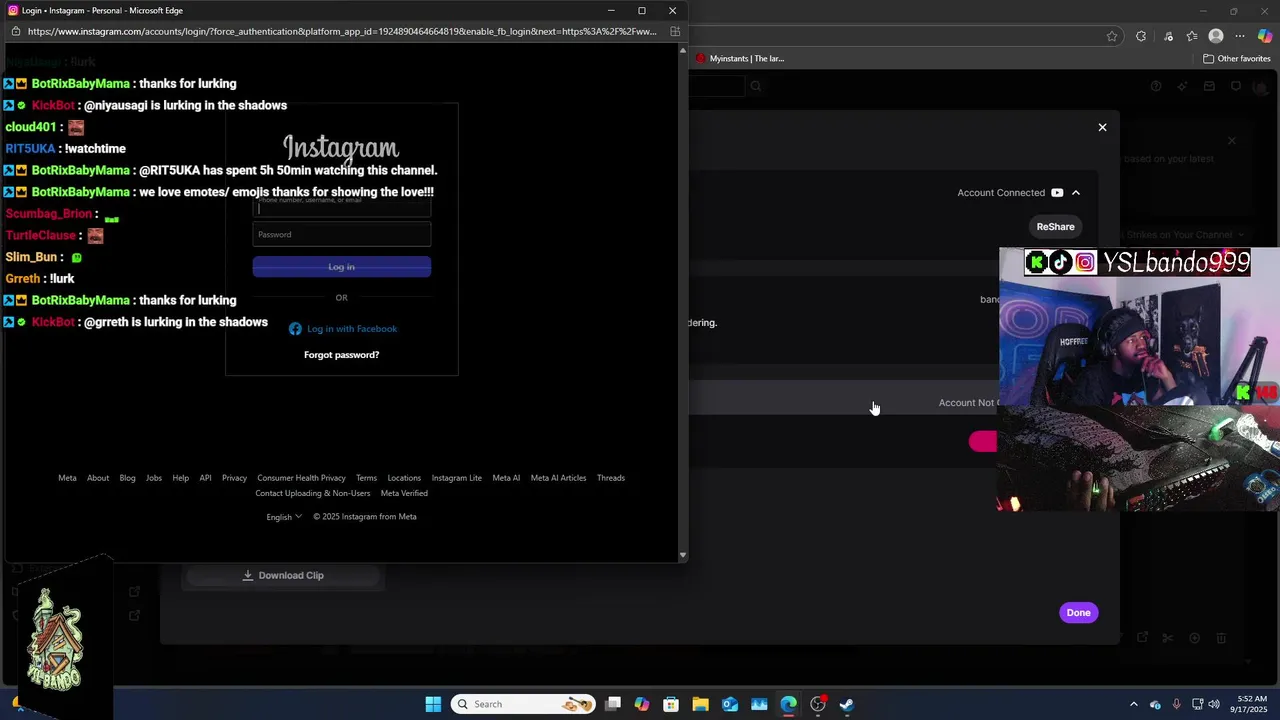Open the Edge Extensions puzzle icon
This screenshot has height=720, width=1280.
click(1141, 36)
